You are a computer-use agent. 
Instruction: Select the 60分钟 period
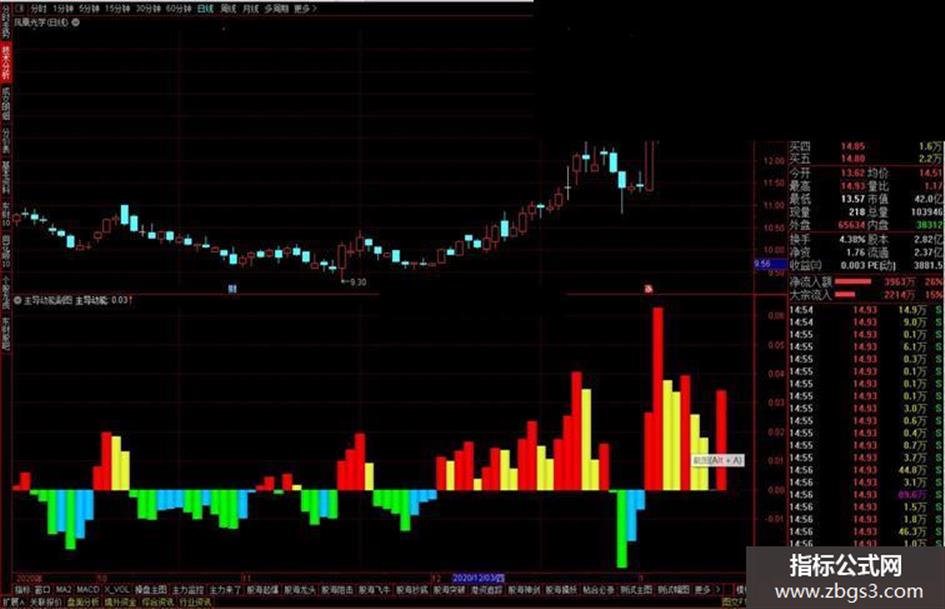click(x=178, y=9)
